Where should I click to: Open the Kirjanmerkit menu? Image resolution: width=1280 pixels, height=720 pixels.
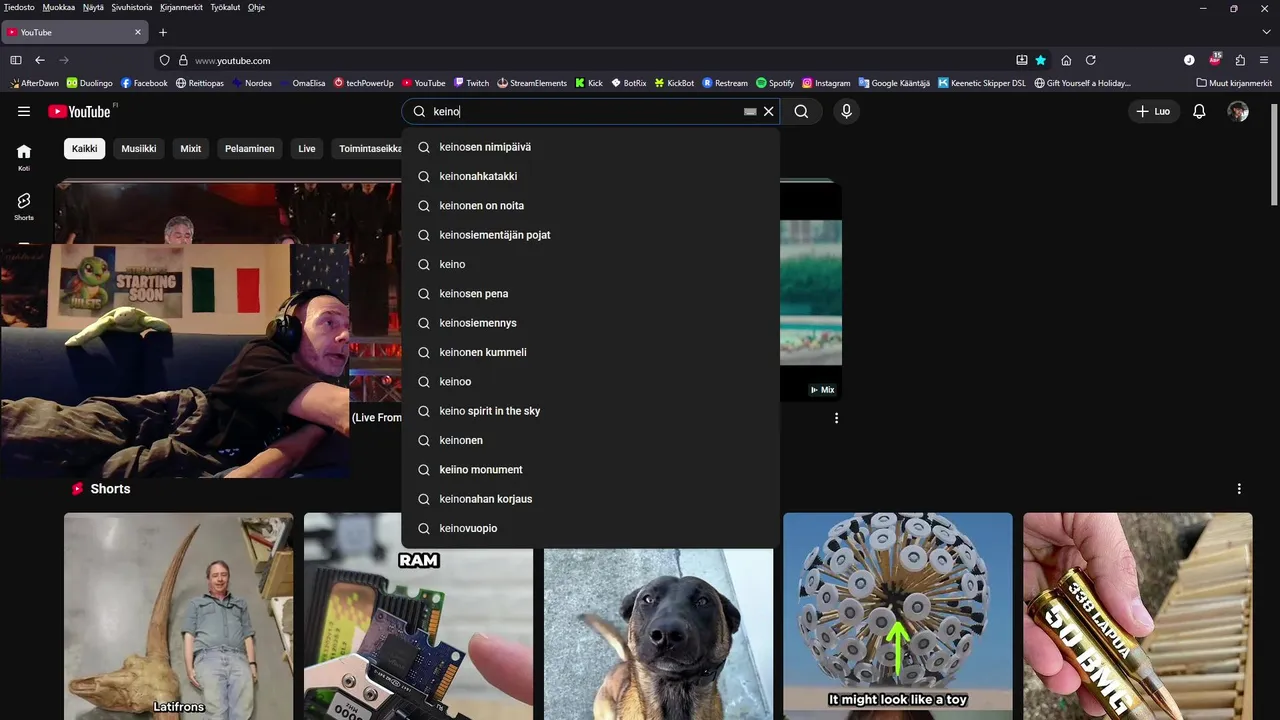tap(181, 7)
